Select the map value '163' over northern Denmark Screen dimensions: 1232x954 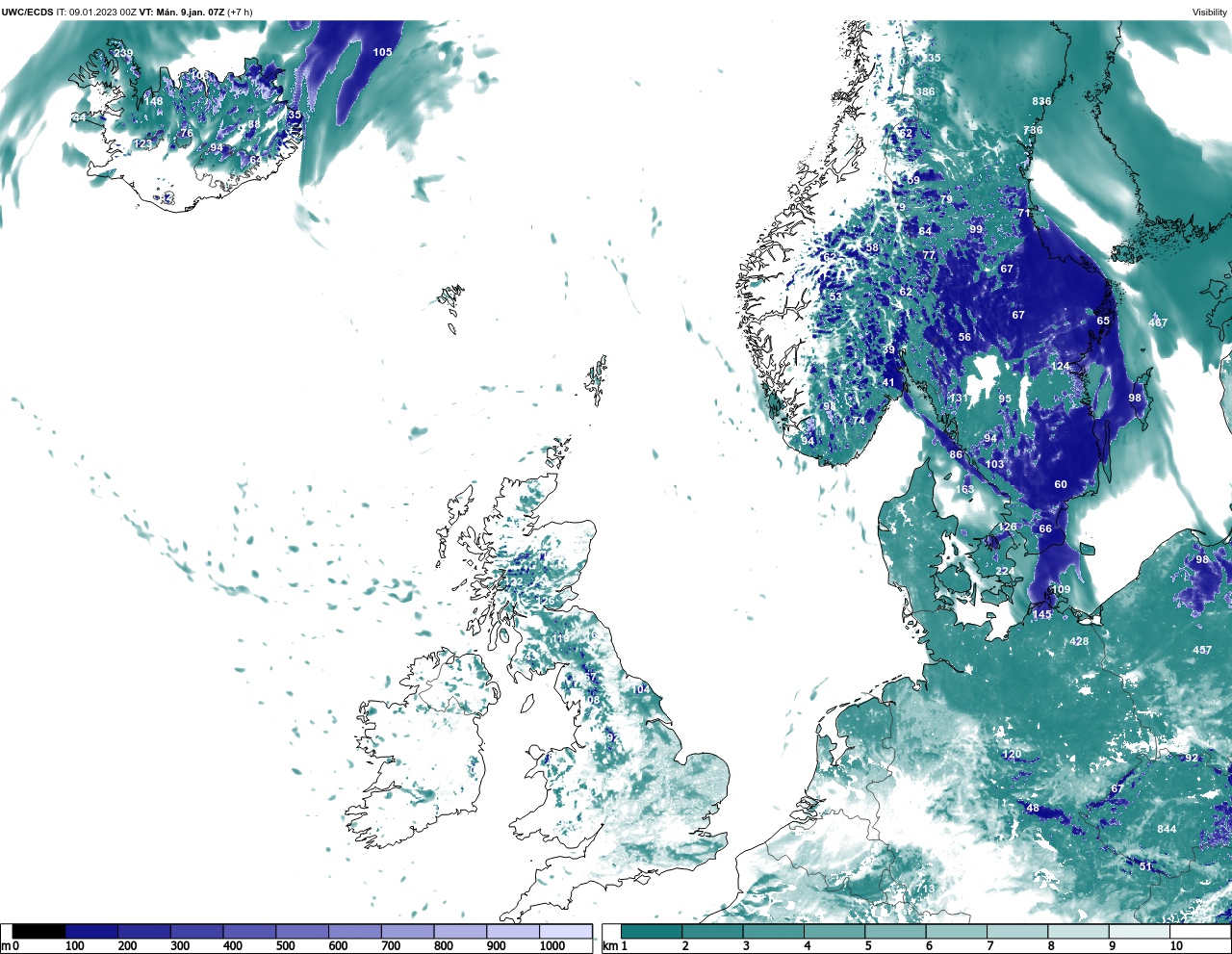coord(964,489)
